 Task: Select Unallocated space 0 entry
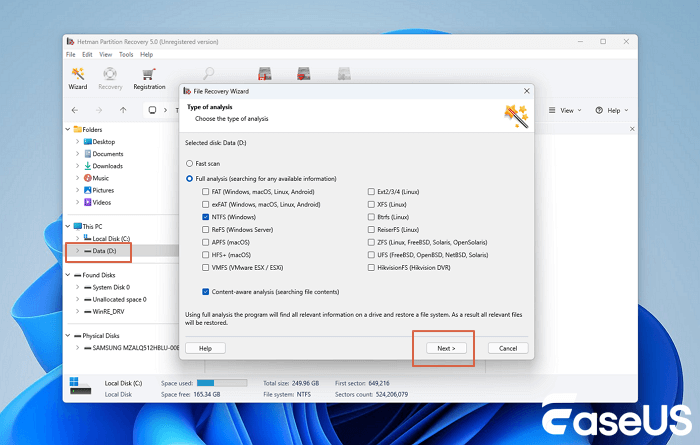(119, 299)
